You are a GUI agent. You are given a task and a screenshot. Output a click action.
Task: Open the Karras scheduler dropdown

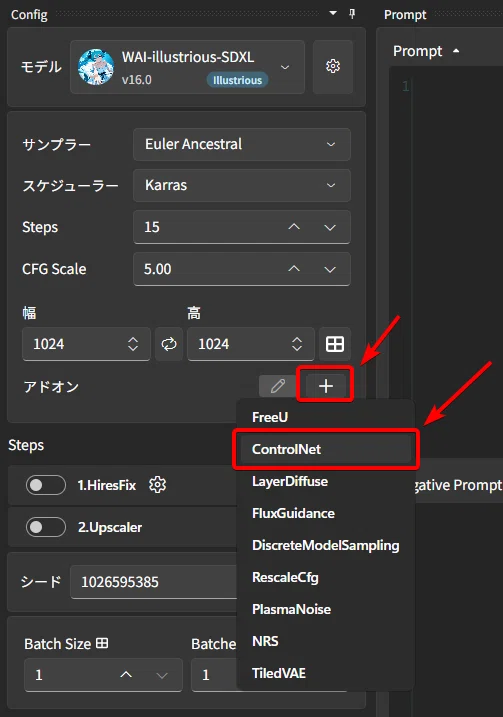(x=241, y=186)
